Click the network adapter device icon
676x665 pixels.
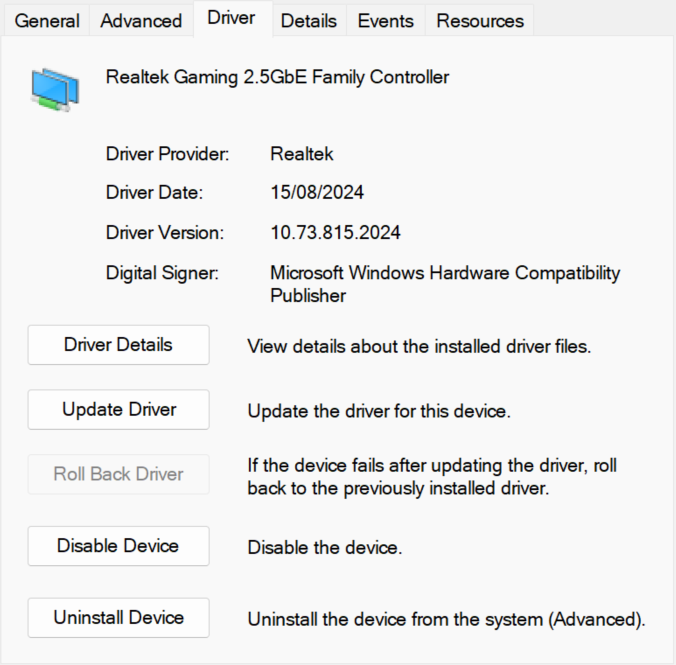(55, 89)
